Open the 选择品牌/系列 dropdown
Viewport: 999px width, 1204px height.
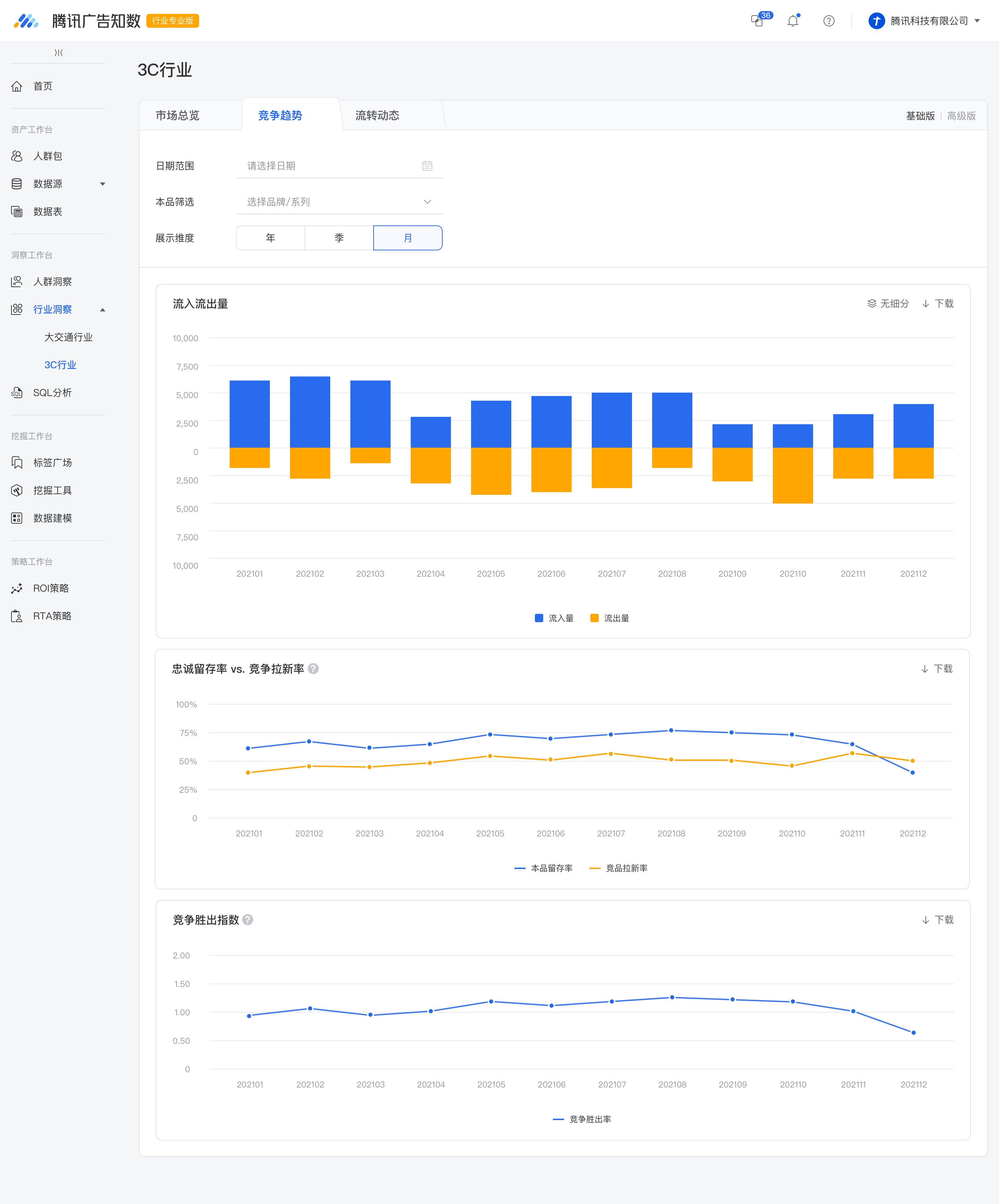(x=340, y=202)
